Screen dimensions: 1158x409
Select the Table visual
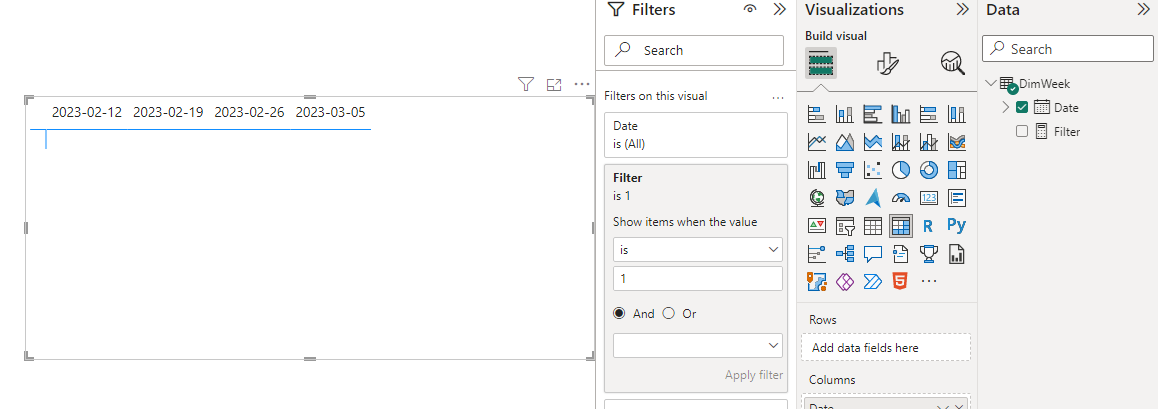(872, 226)
